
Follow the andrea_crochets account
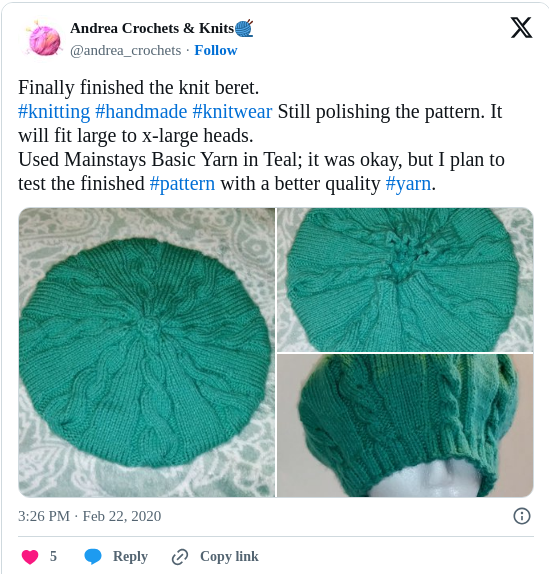[216, 50]
